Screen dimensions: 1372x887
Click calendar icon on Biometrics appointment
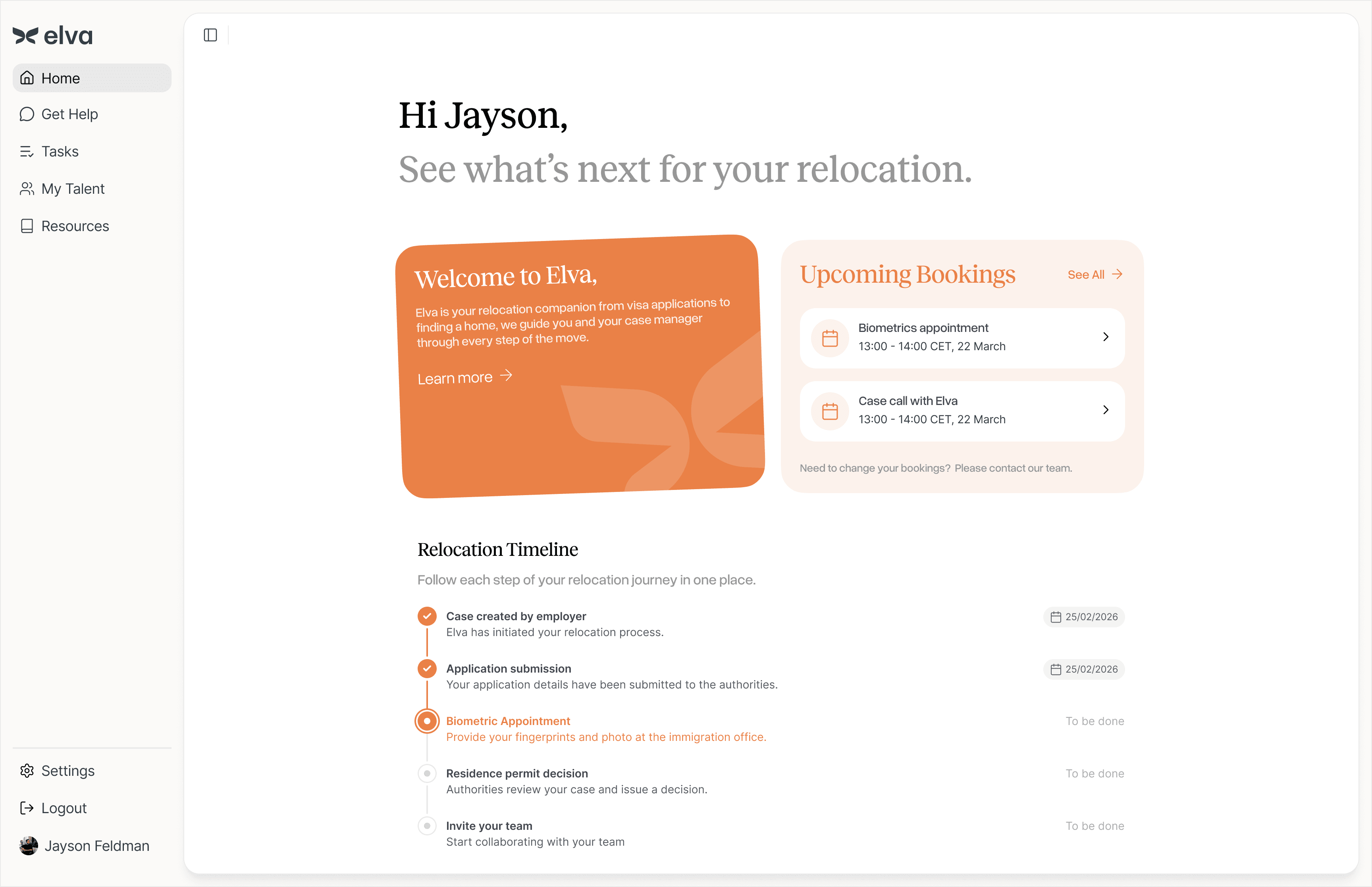[830, 338]
